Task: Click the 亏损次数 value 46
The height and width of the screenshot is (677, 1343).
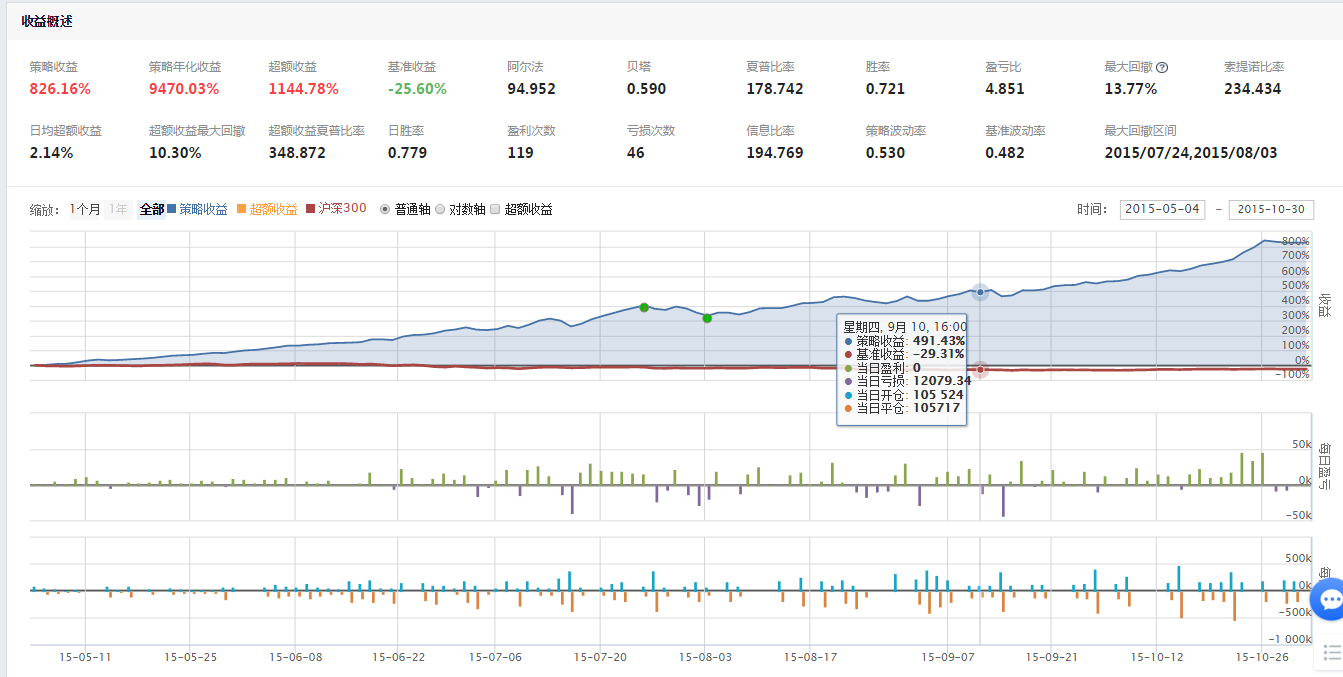Action: click(636, 153)
